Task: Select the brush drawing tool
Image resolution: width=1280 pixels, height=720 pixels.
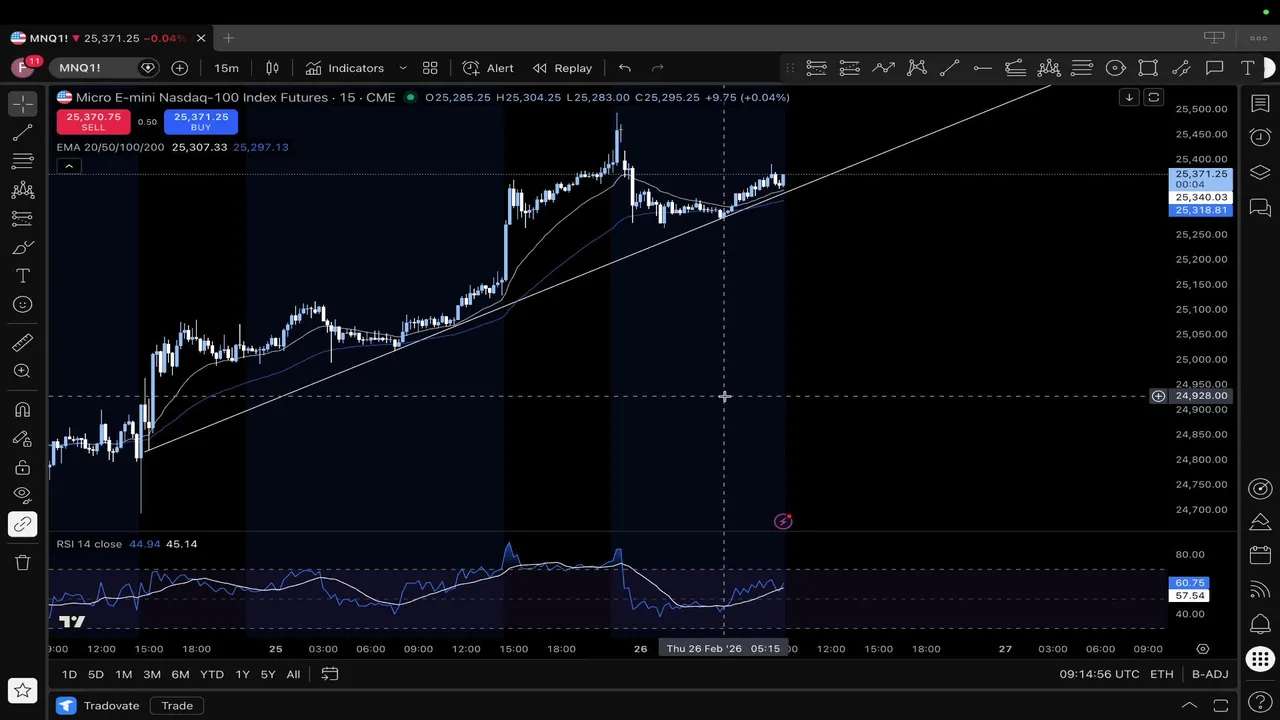Action: [22, 247]
